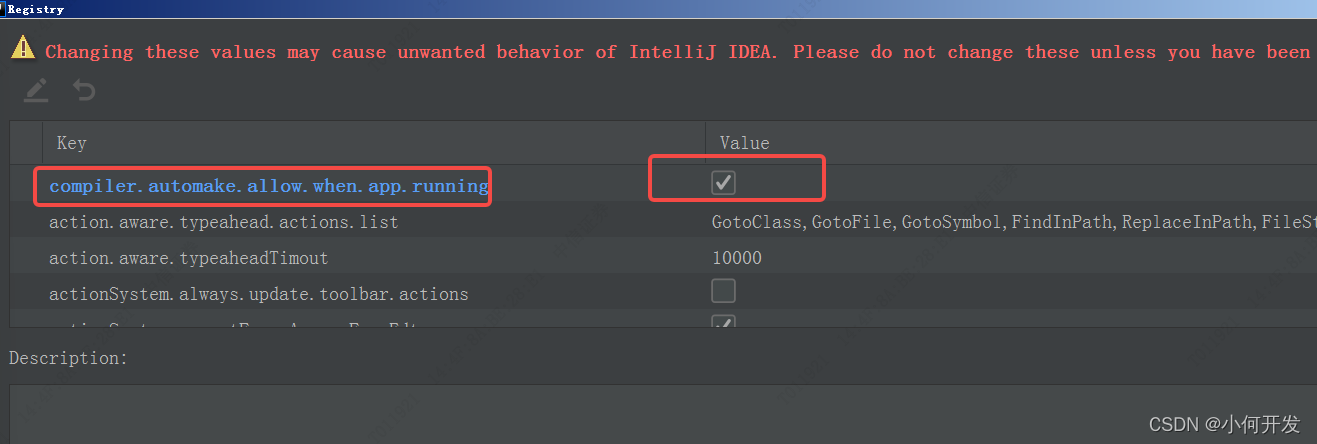
Task: Click the pencil Edit icon
Action: click(x=36, y=91)
